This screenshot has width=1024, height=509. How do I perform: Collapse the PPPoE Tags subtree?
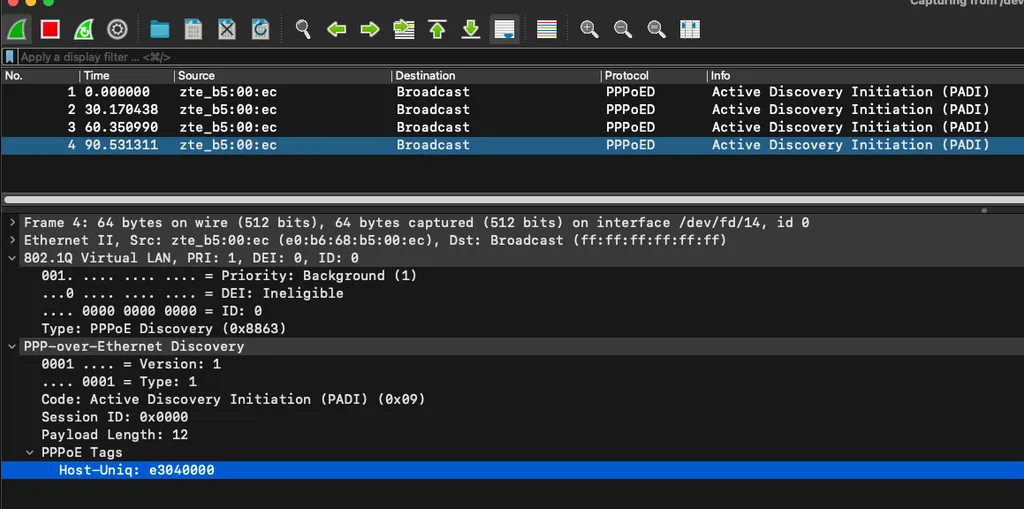click(29, 452)
